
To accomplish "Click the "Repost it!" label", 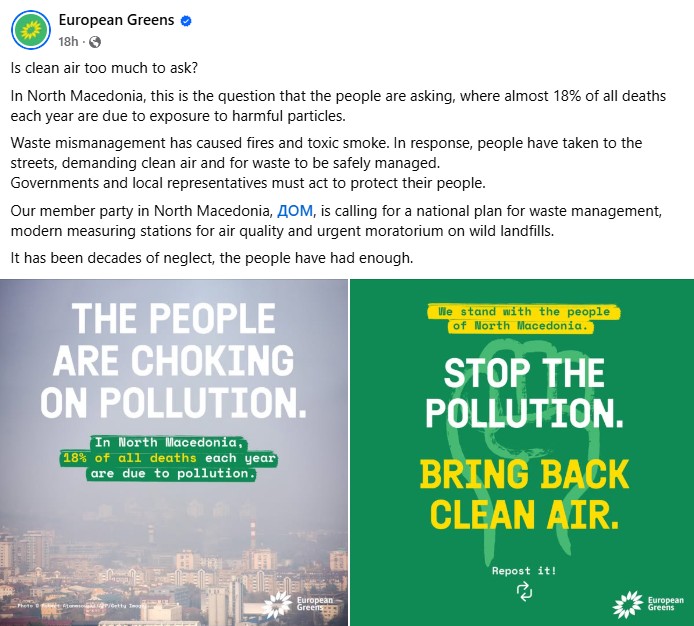I will [524, 571].
